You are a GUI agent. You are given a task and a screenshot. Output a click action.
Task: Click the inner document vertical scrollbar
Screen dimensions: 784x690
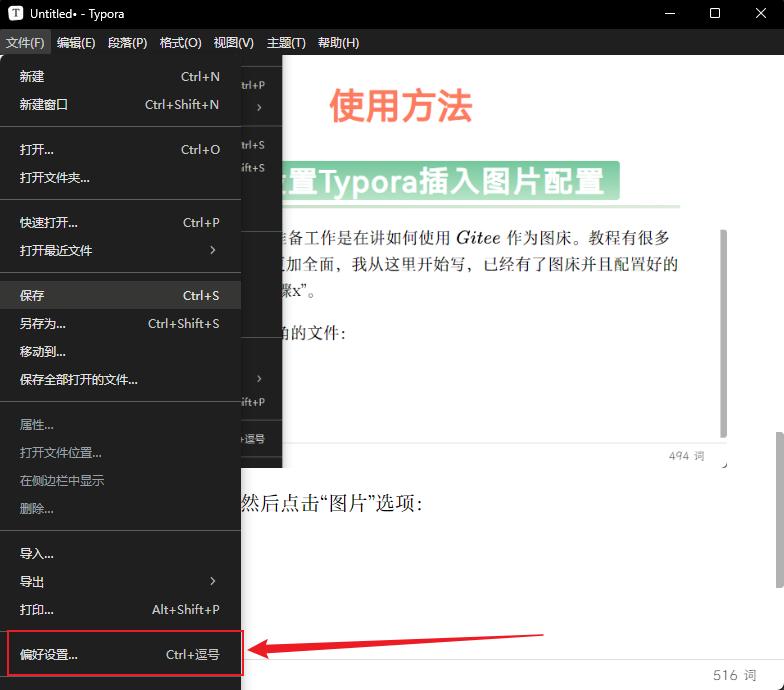click(x=724, y=334)
